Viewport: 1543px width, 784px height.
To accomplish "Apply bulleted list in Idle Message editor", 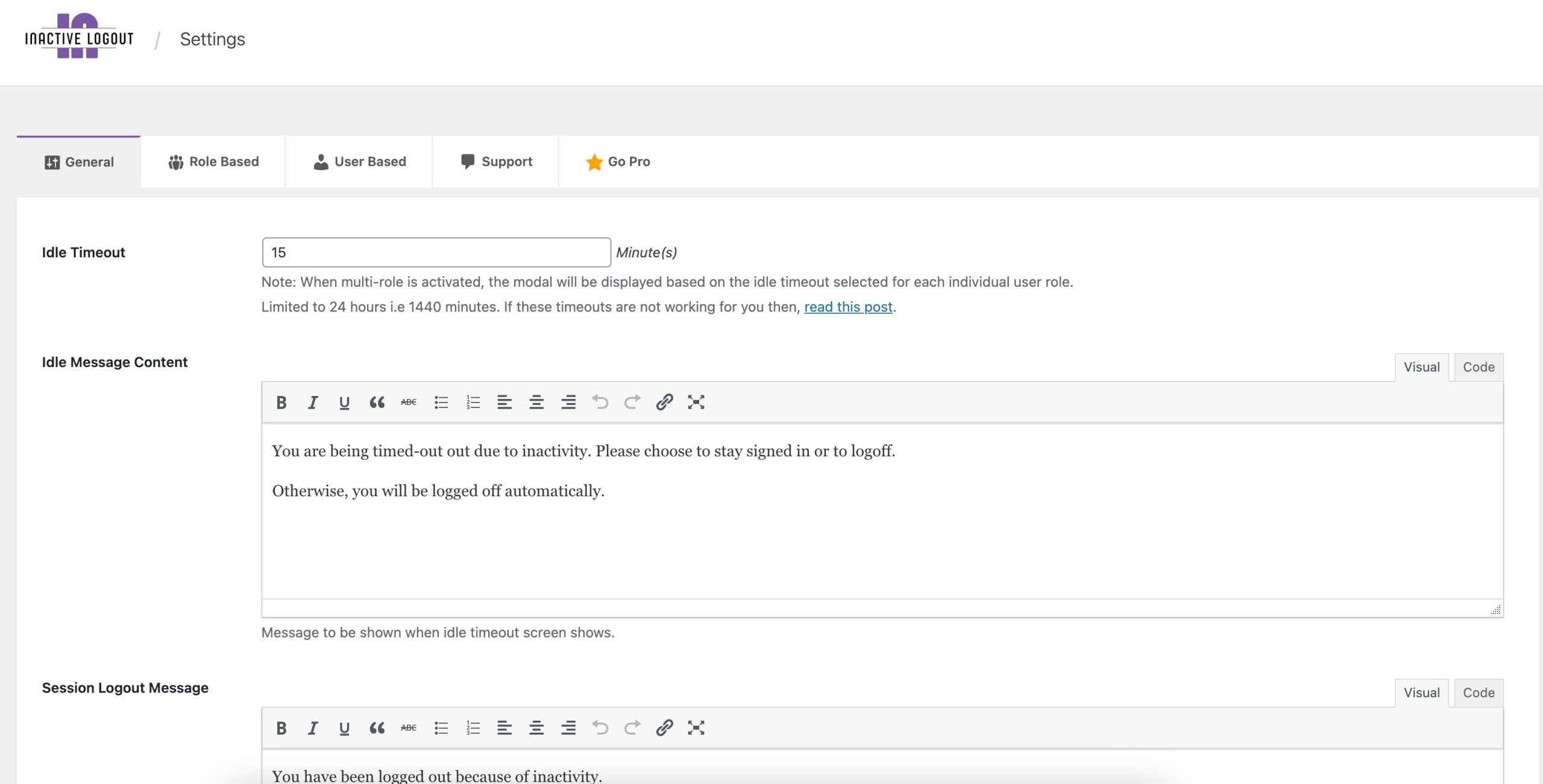I will pos(441,403).
